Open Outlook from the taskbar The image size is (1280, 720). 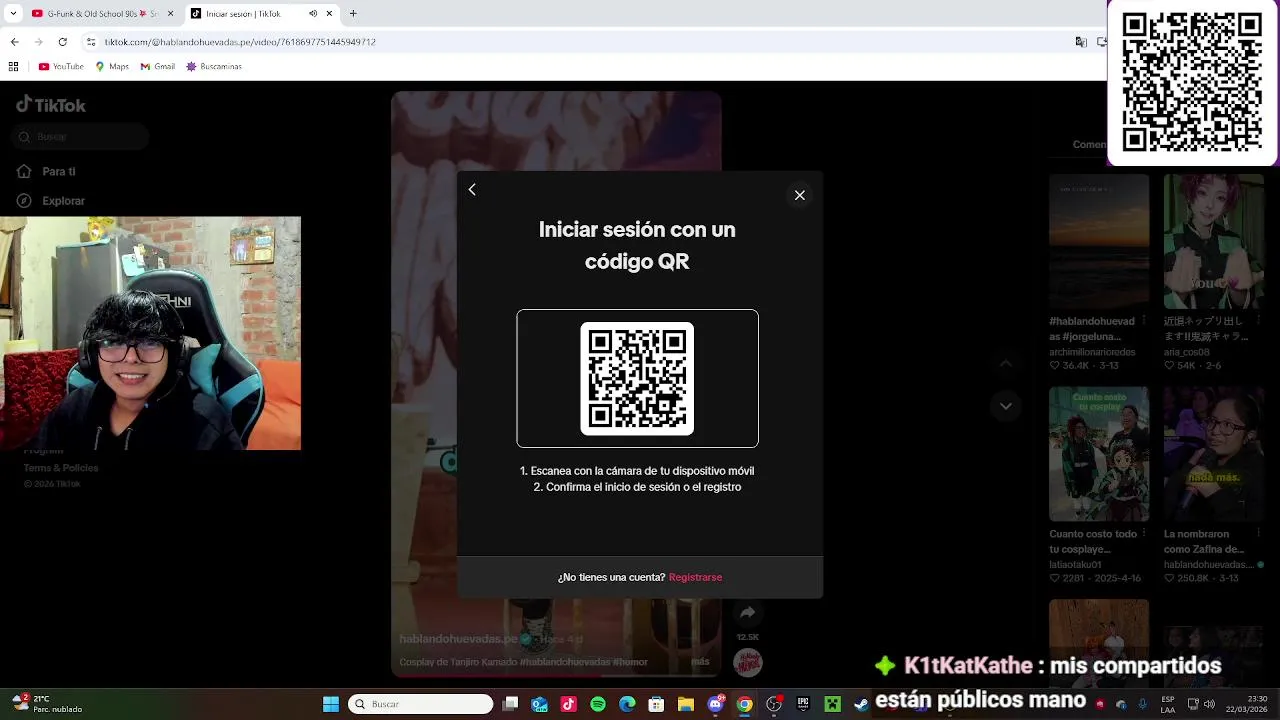539,704
